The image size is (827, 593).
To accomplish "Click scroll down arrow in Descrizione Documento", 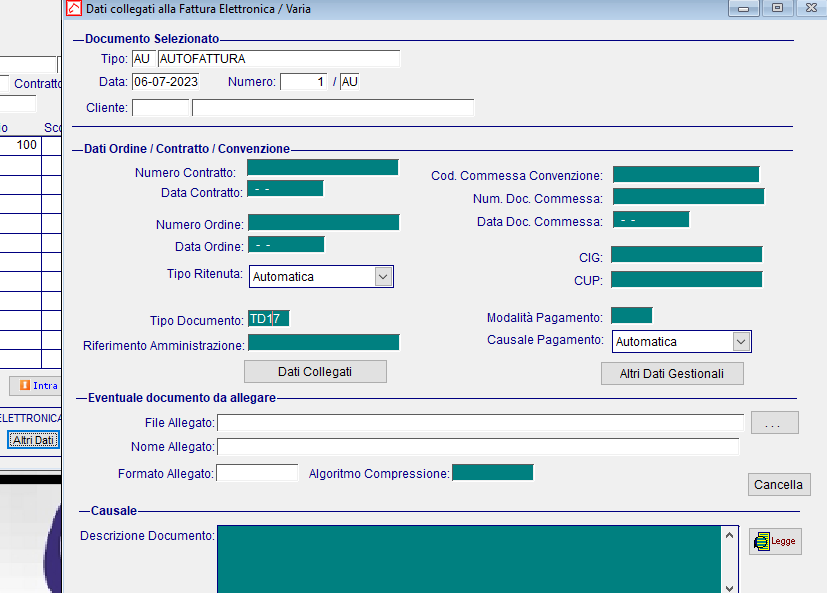I will pos(729,588).
